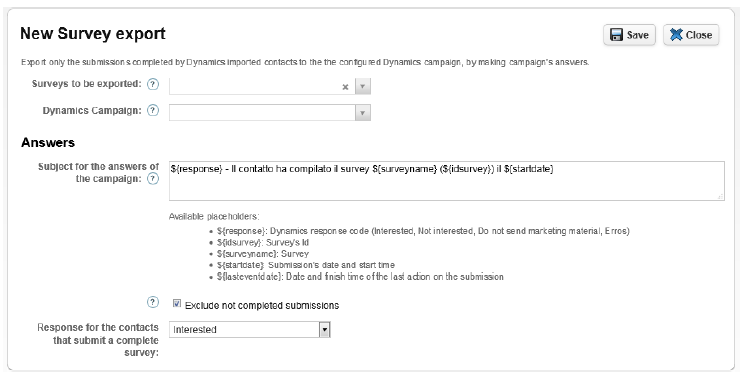The image size is (742, 373).
Task: Open help for Surveys to be exported
Action: point(152,84)
